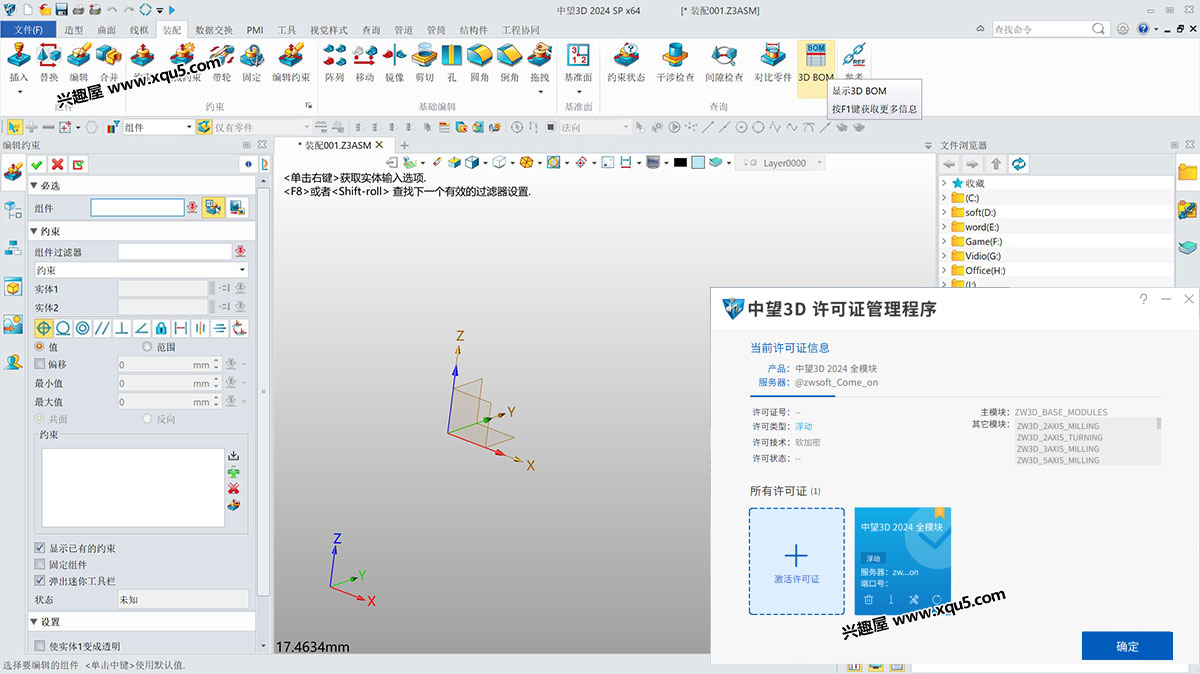
Task: Enable the 固定组件 checkbox
Action: [40, 564]
